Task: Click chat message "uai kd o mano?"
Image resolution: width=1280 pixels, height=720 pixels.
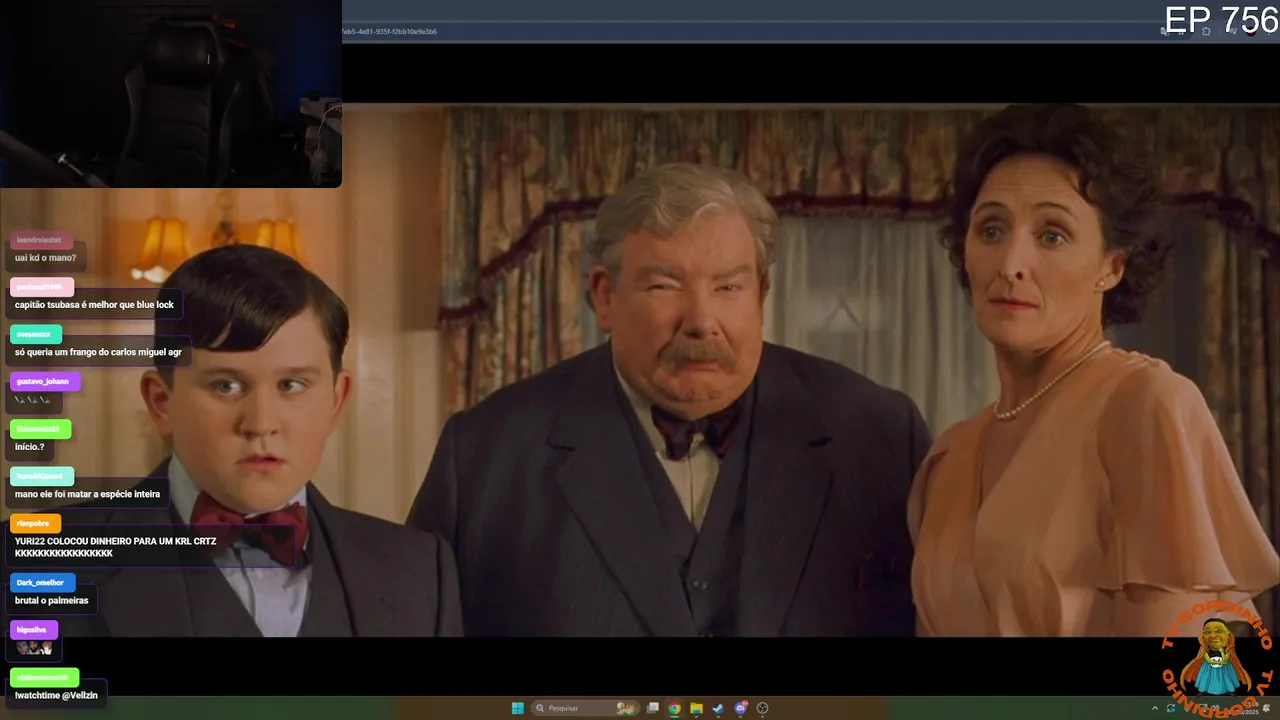Action: coord(45,258)
